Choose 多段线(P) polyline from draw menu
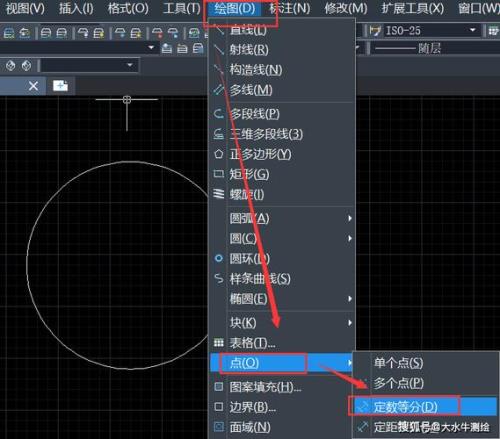The width and height of the screenshot is (500, 439). click(x=282, y=114)
